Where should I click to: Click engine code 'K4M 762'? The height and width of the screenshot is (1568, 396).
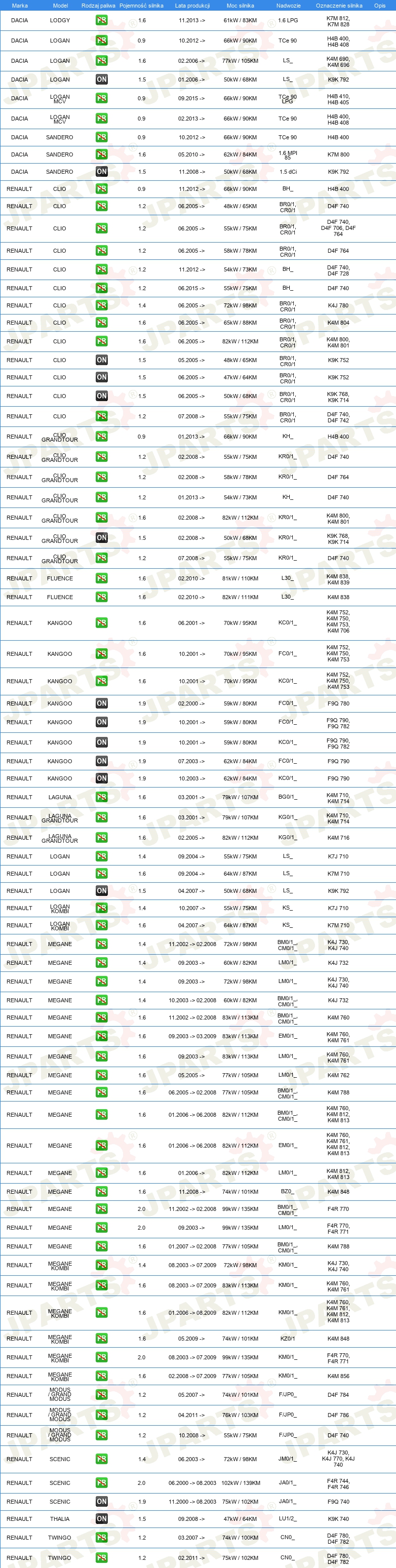[x=338, y=1075]
